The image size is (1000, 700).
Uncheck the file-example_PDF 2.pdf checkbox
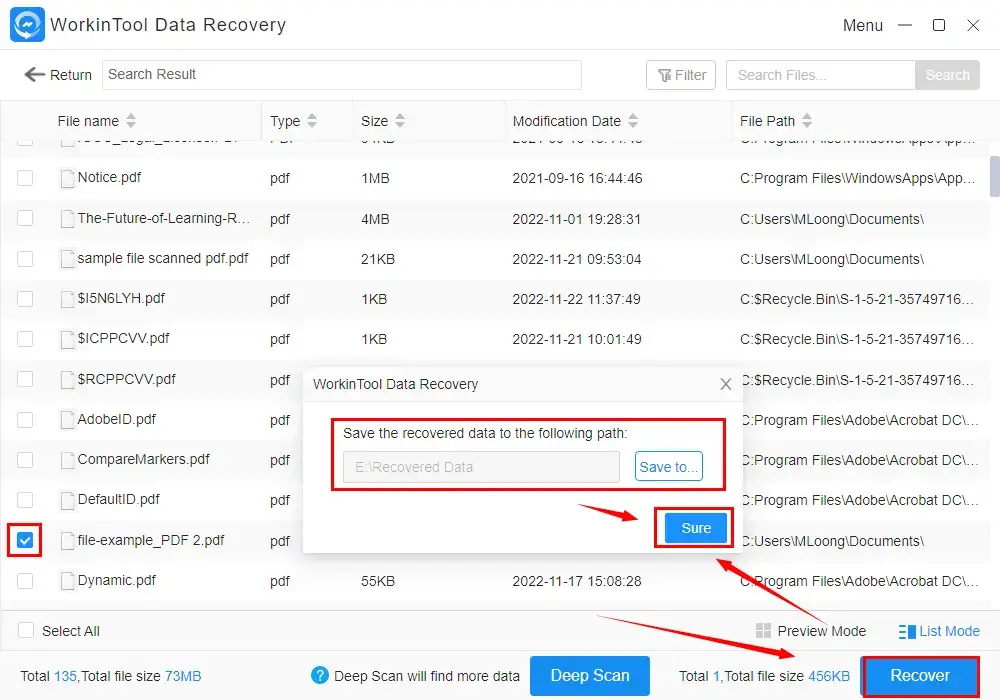25,540
